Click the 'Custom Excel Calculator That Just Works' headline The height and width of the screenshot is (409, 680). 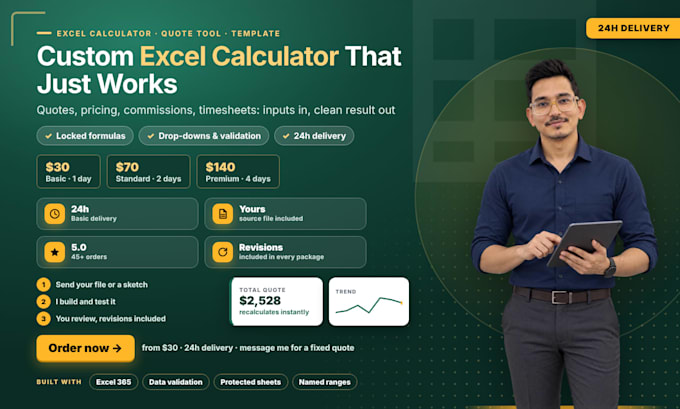pos(219,70)
